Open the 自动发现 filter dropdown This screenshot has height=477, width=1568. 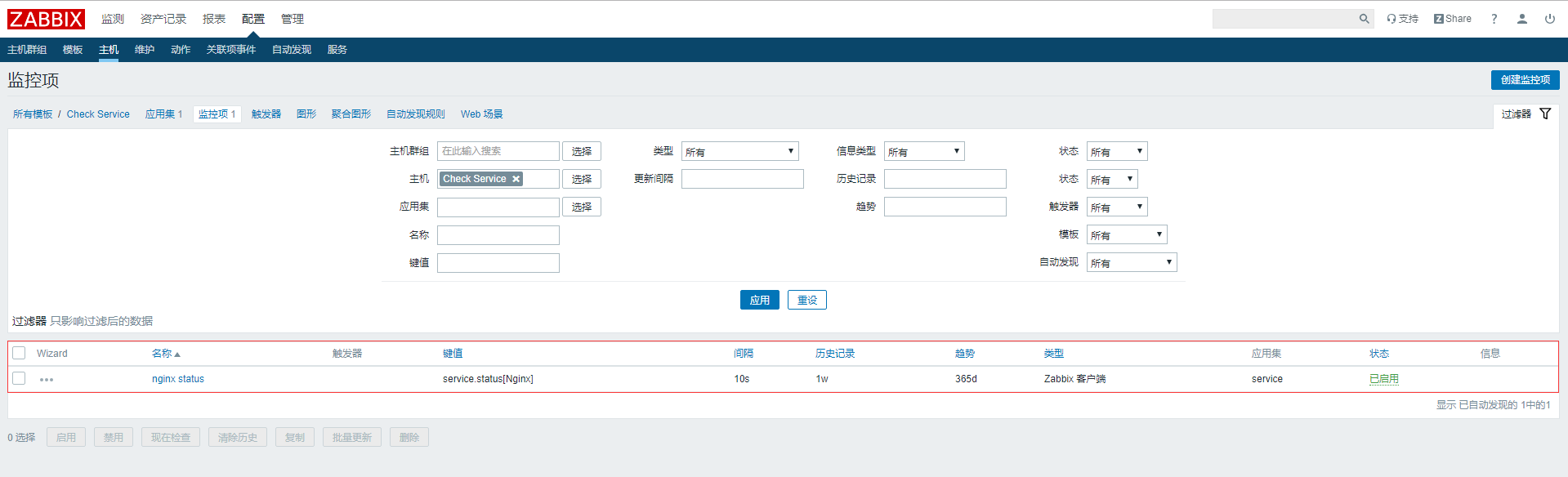pos(1131,262)
